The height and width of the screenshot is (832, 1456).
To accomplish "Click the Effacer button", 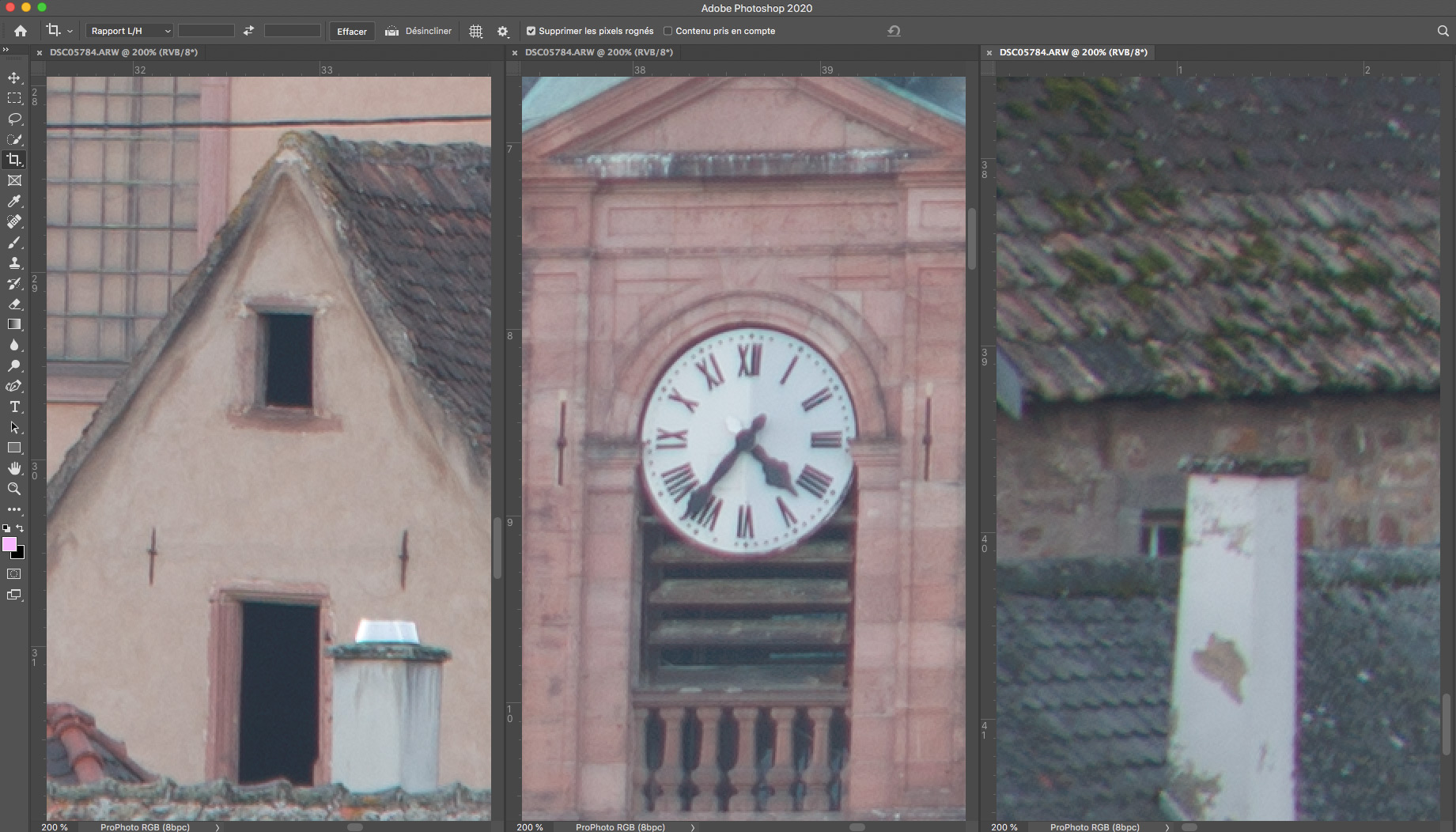I will point(352,32).
